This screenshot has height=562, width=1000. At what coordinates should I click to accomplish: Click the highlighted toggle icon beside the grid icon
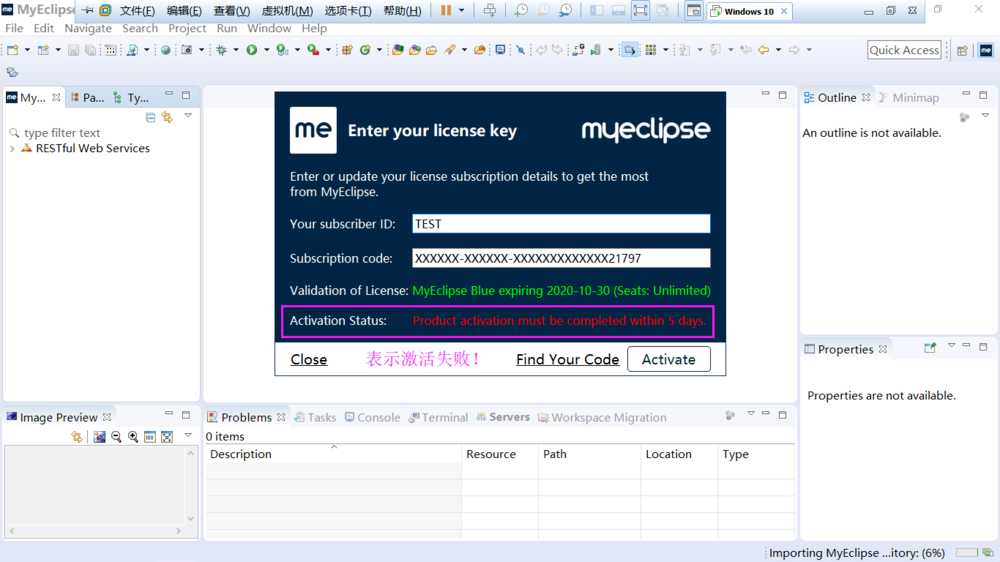(629, 50)
